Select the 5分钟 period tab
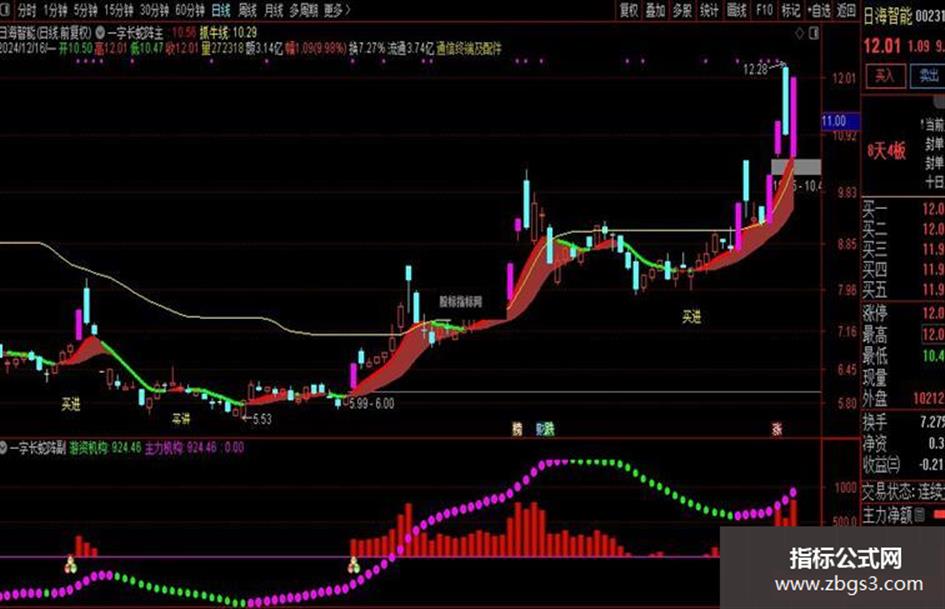 [86, 10]
